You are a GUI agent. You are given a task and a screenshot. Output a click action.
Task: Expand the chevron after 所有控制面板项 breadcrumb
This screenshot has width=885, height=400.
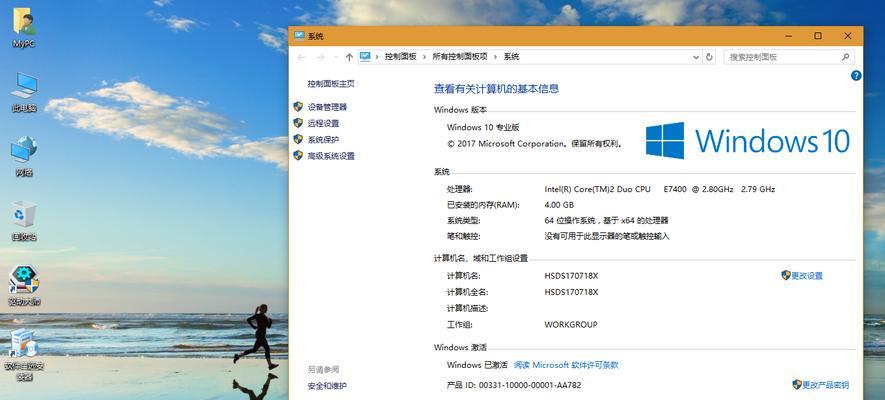pyautogui.click(x=496, y=57)
